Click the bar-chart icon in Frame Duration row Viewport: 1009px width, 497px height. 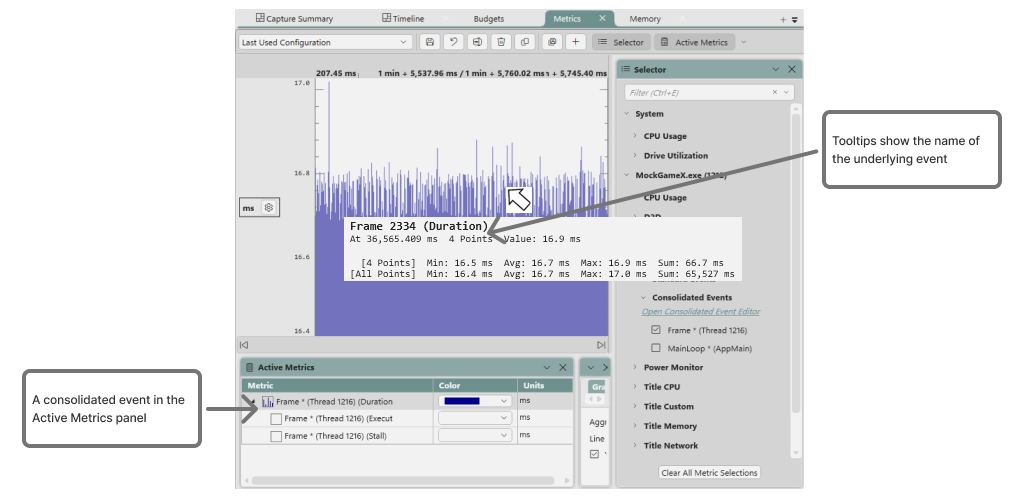(x=268, y=402)
